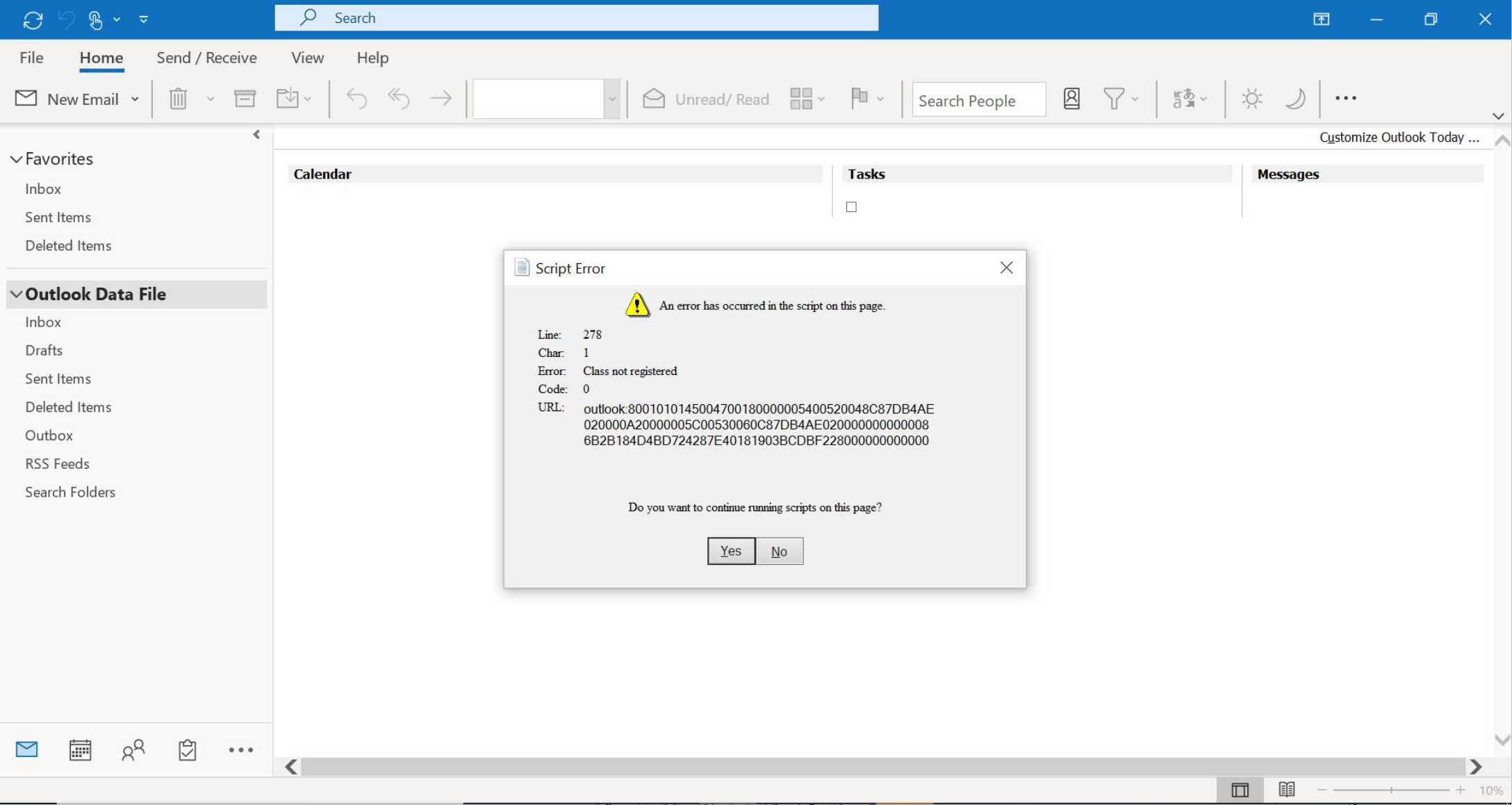Click the horizontal scrollbar right arrow

[x=1476, y=767]
